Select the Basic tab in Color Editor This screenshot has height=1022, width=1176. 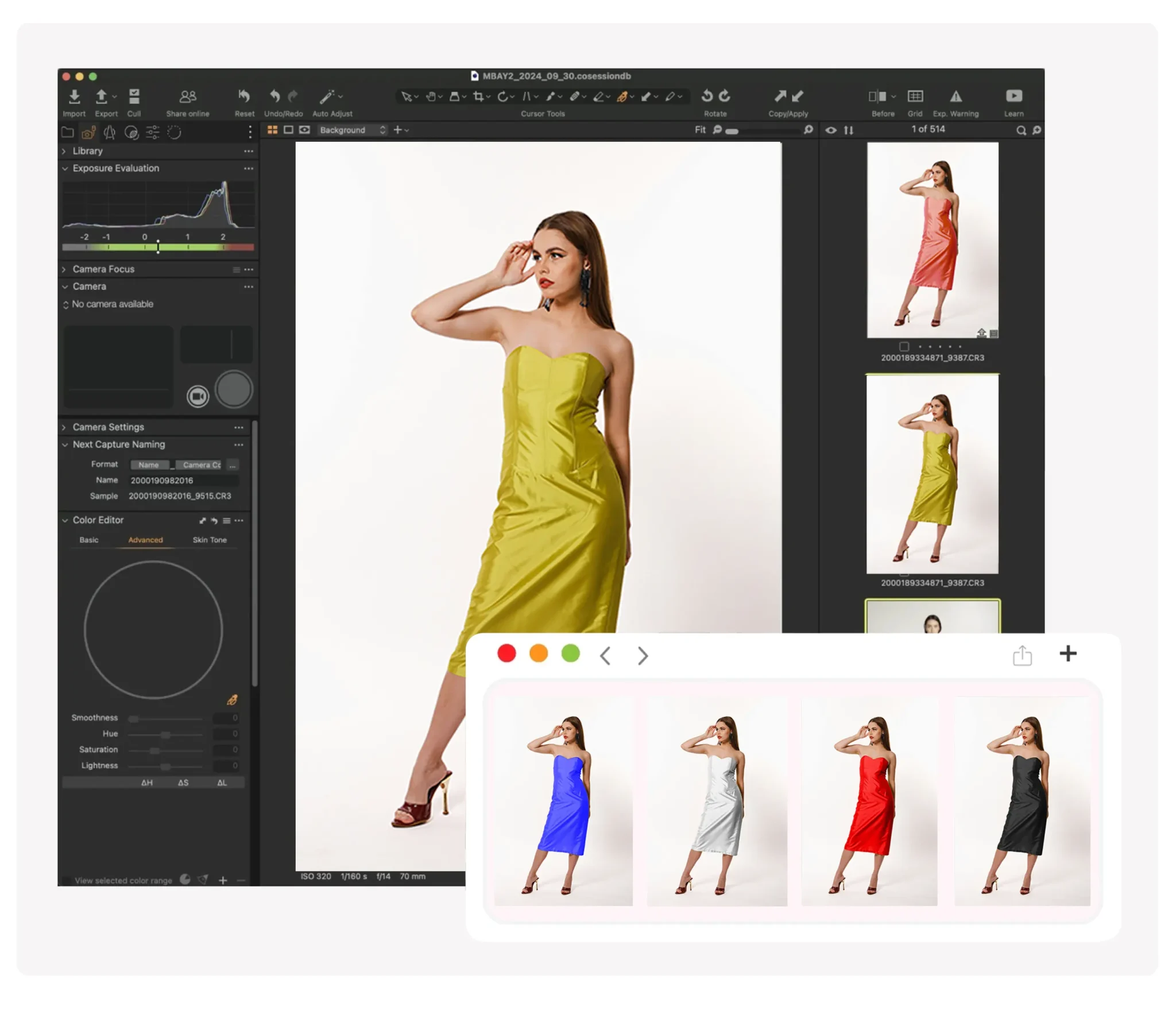(x=89, y=540)
